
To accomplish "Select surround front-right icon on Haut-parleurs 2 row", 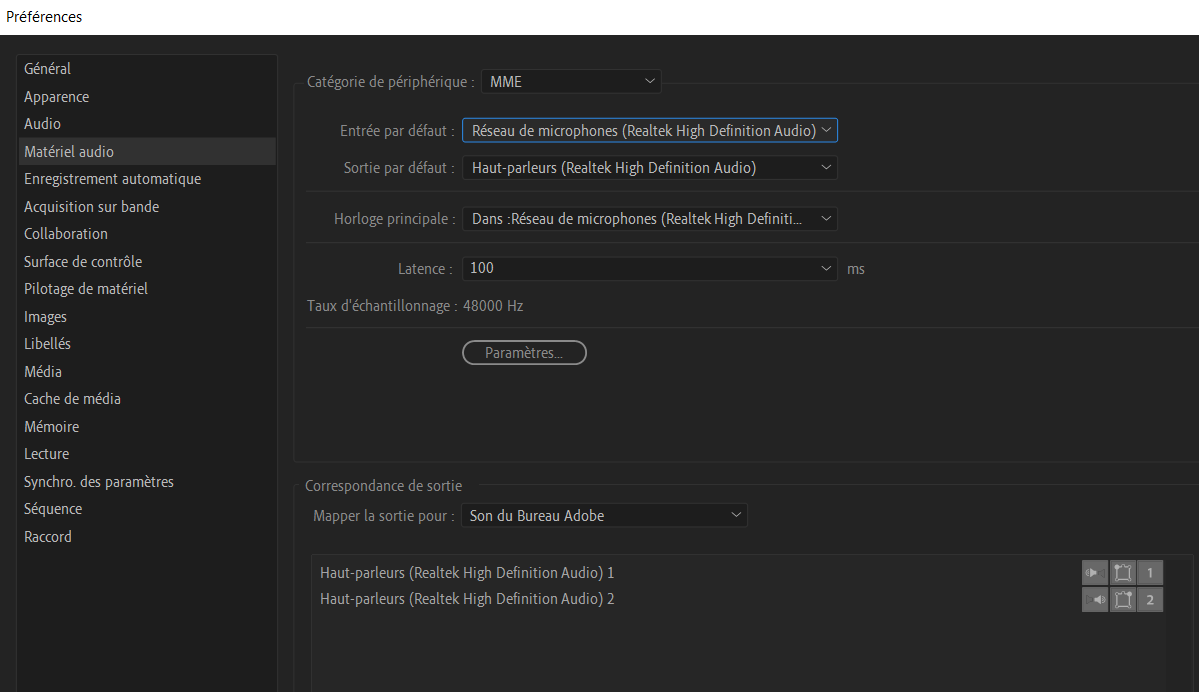I will pos(1122,600).
